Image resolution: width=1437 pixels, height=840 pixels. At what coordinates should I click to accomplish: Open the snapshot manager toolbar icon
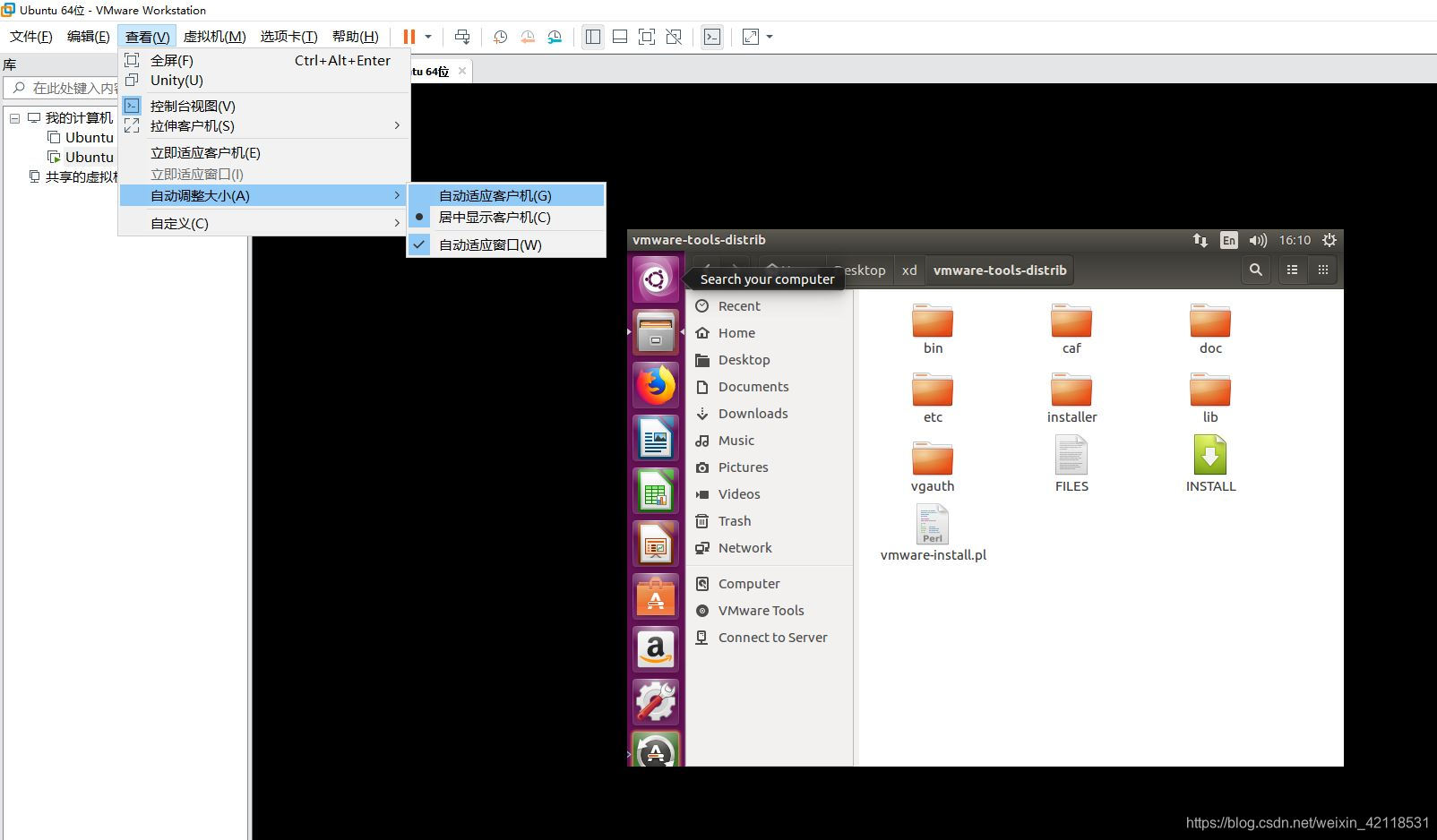555,37
